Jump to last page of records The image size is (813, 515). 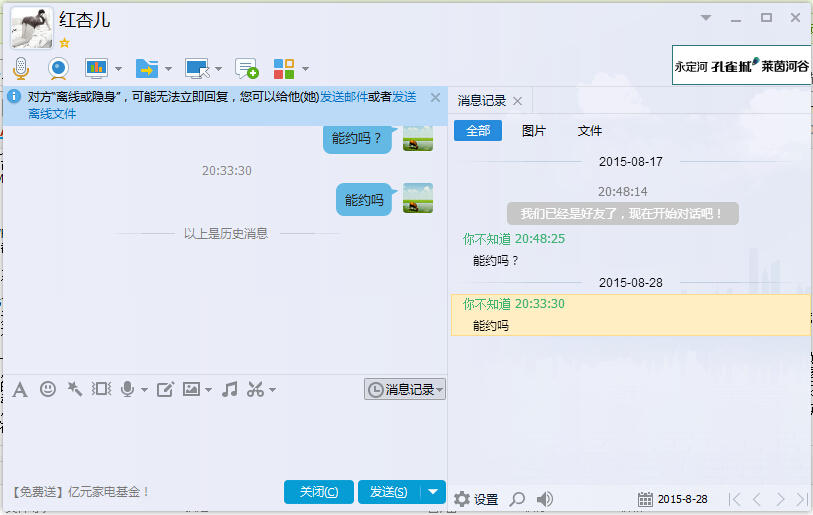(x=802, y=499)
